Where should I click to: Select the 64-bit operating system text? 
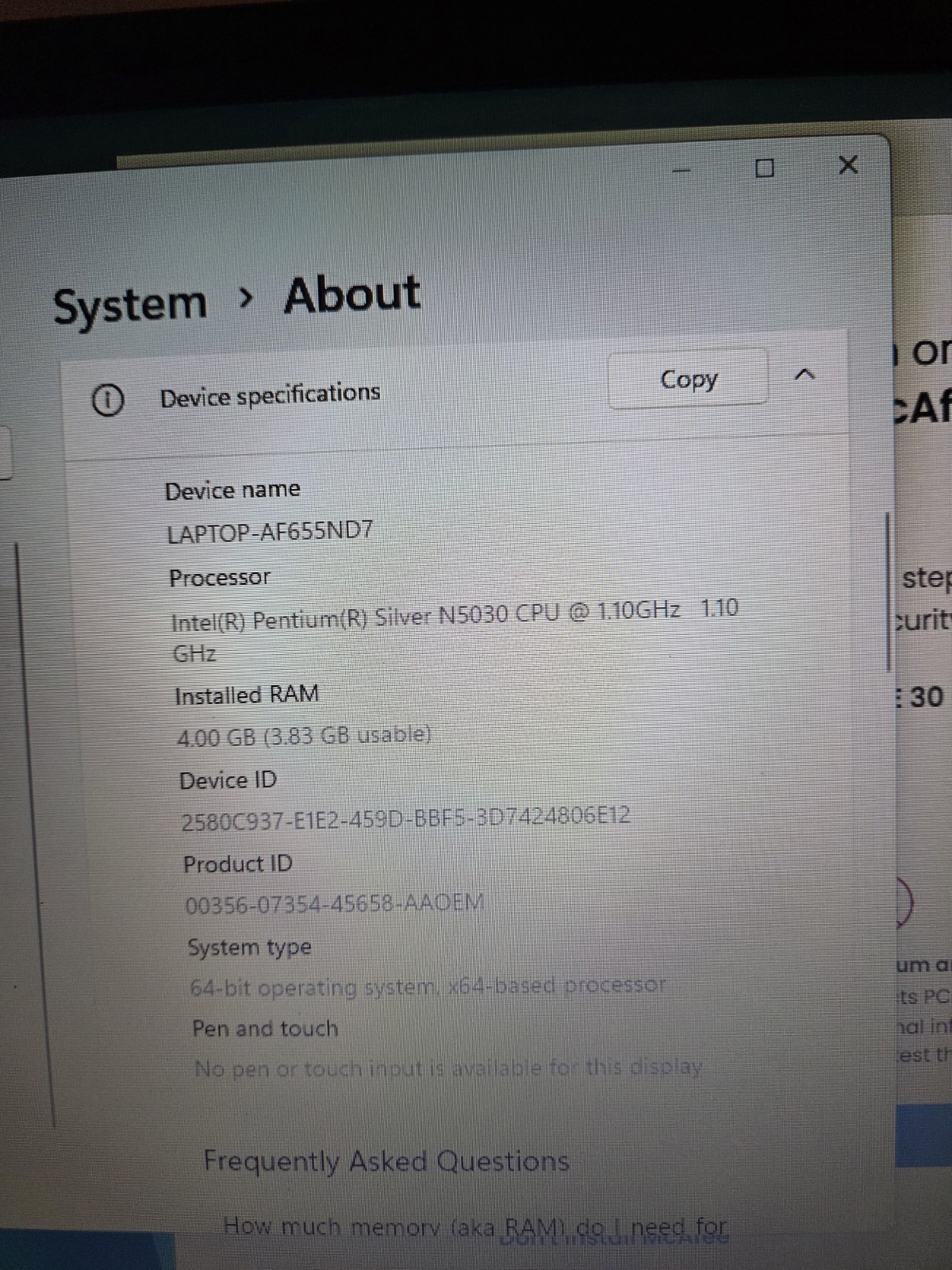tap(428, 987)
